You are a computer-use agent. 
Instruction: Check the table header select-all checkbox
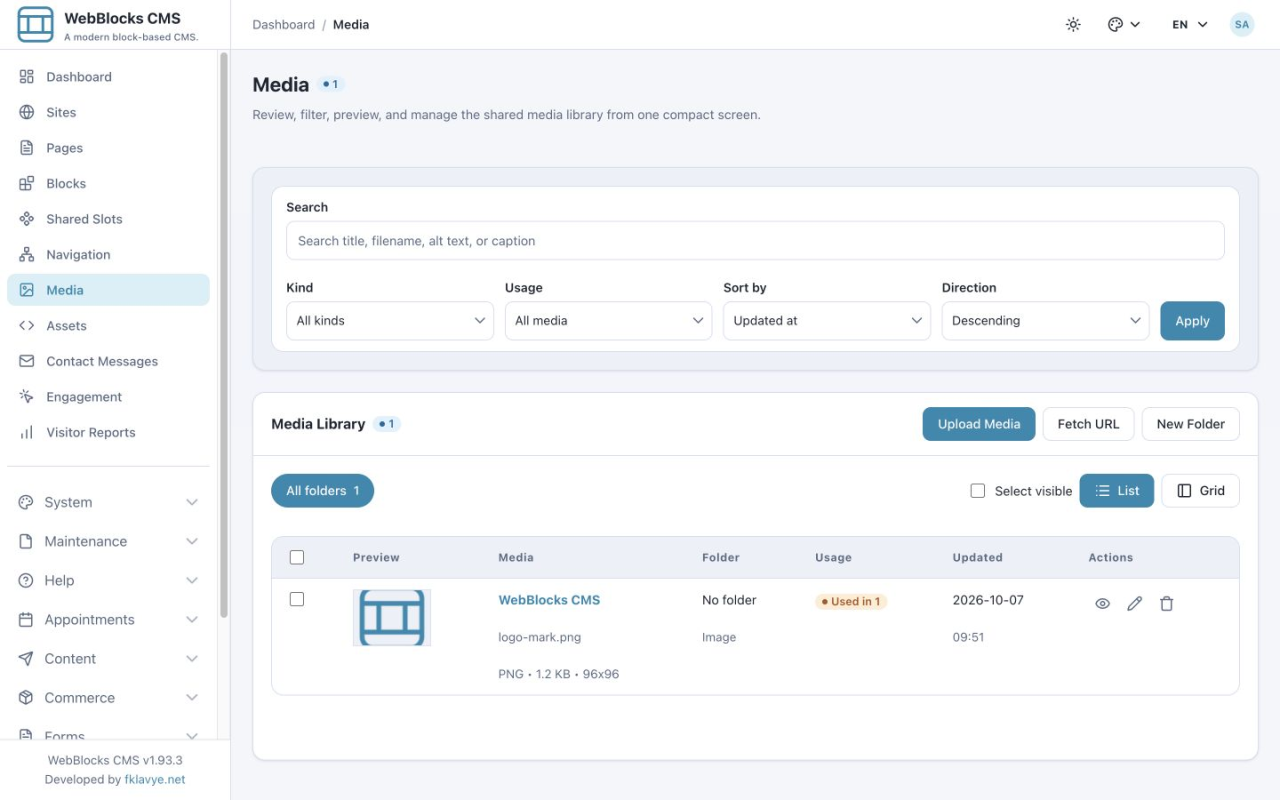pyautogui.click(x=296, y=557)
